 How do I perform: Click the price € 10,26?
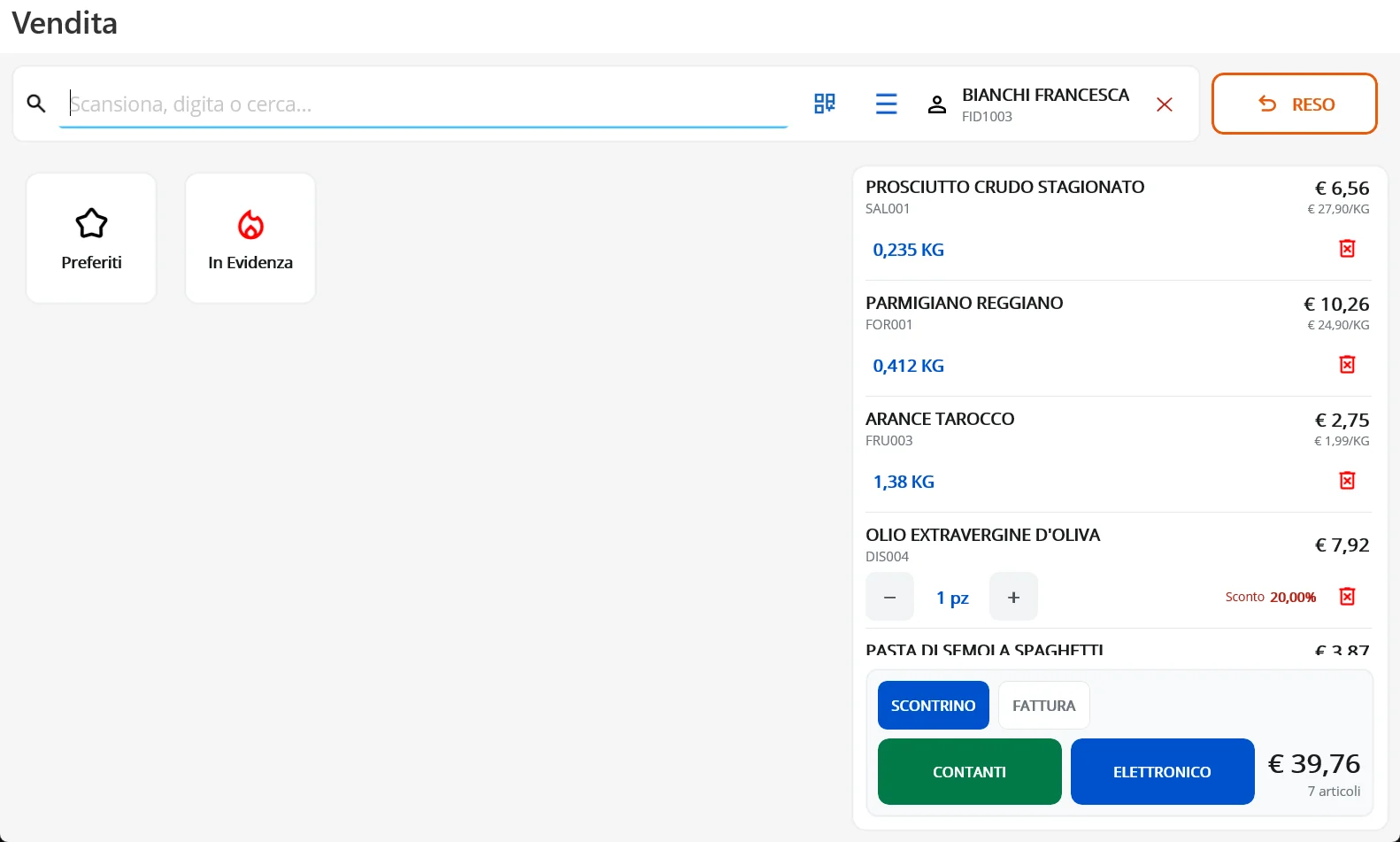[x=1336, y=305]
